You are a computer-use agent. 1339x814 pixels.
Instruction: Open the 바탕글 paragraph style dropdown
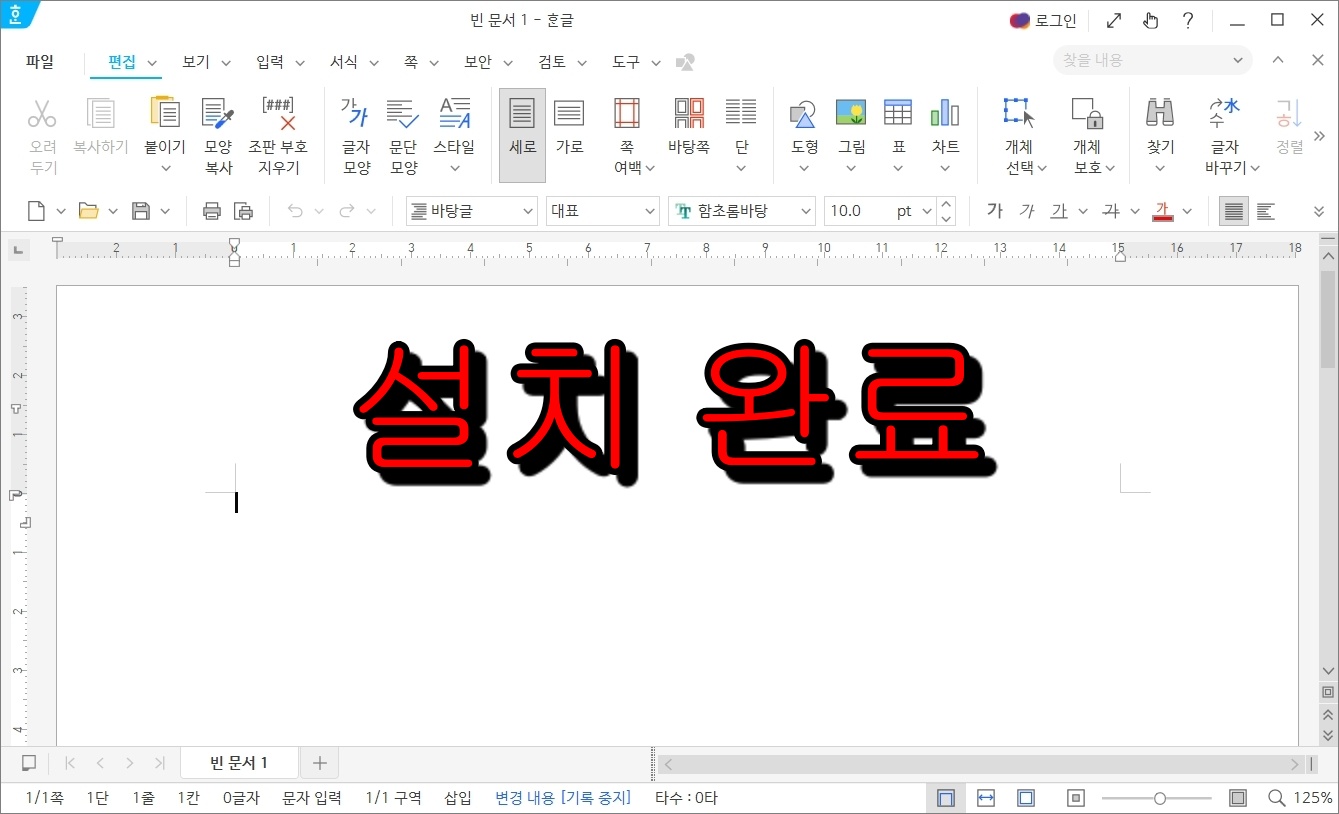(470, 210)
